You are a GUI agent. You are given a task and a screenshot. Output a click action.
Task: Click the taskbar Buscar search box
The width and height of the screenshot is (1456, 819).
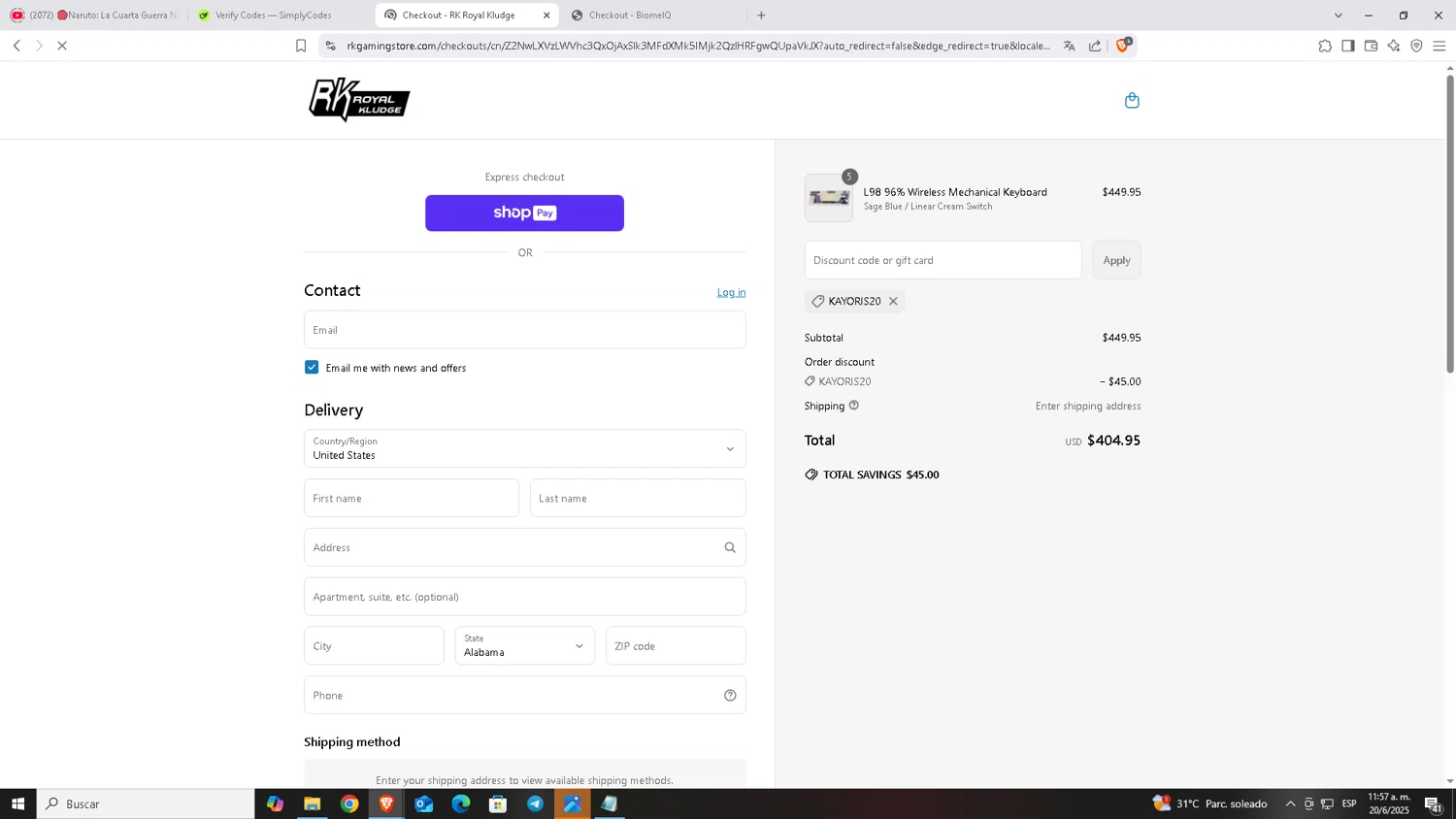[146, 803]
